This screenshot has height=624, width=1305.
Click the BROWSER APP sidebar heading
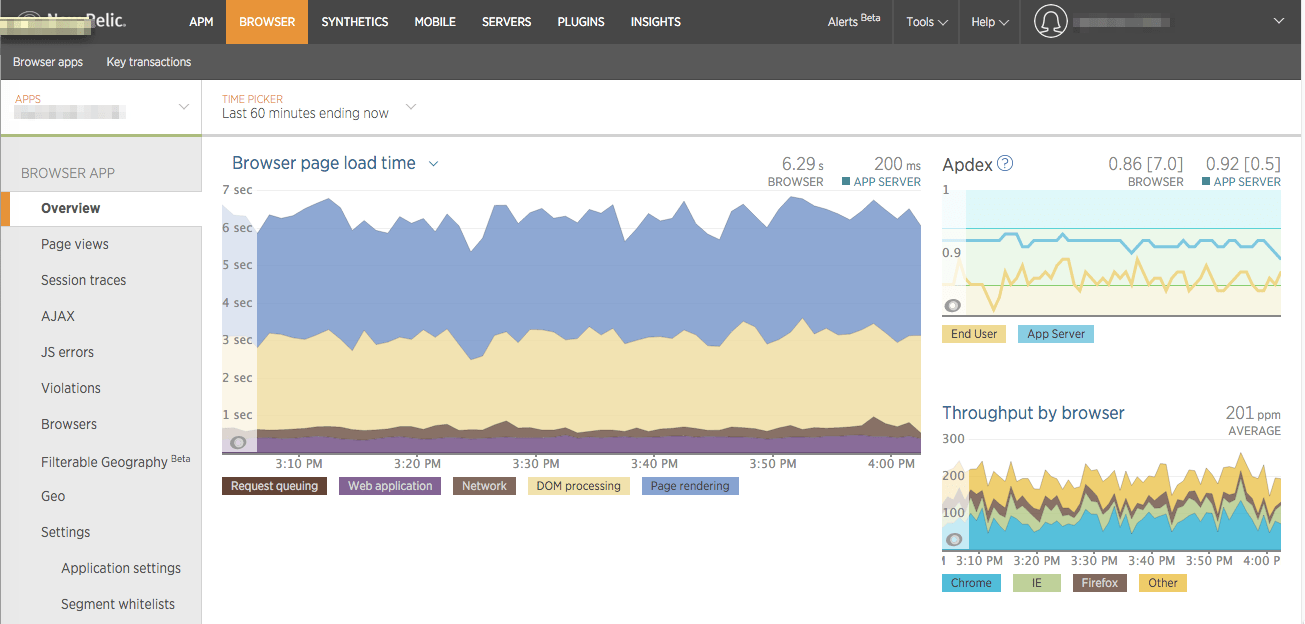coord(68,173)
